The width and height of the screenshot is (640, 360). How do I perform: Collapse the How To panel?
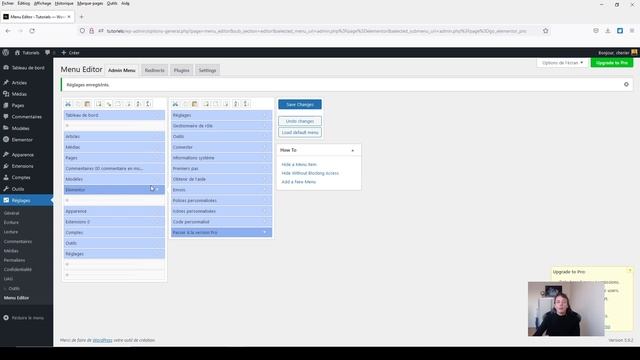click(x=353, y=151)
